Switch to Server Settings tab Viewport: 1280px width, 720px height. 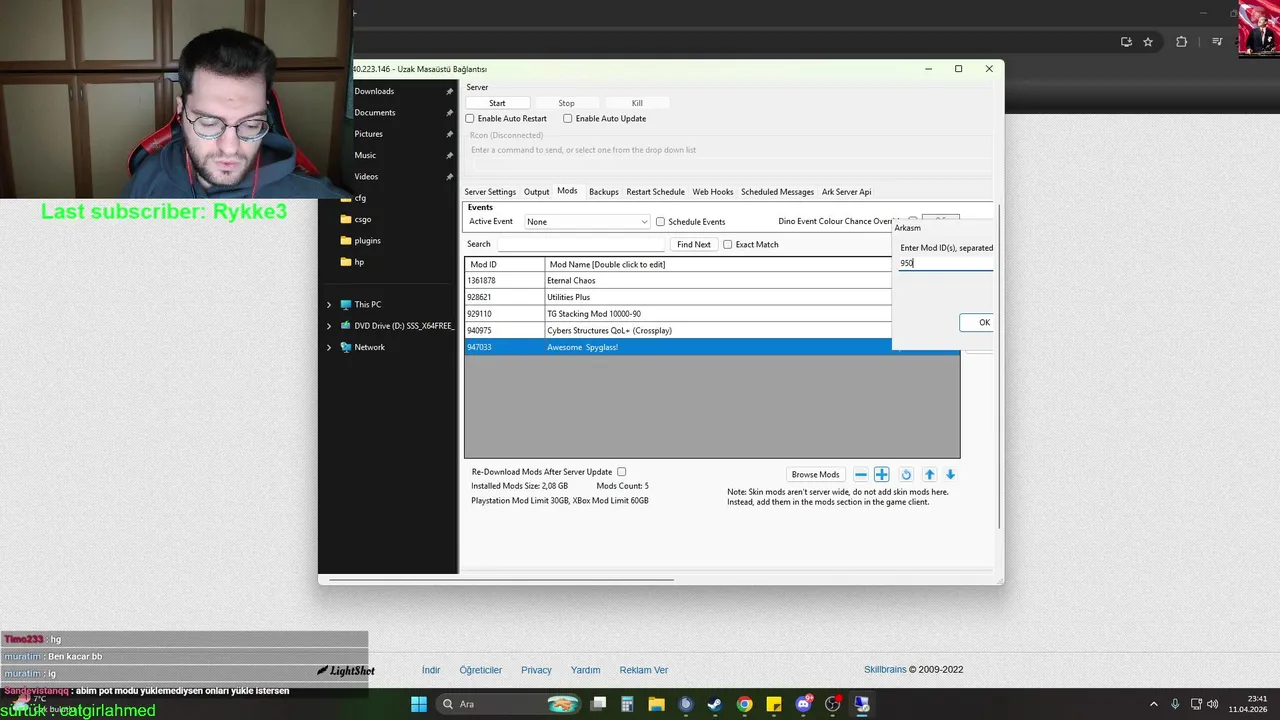[490, 192]
